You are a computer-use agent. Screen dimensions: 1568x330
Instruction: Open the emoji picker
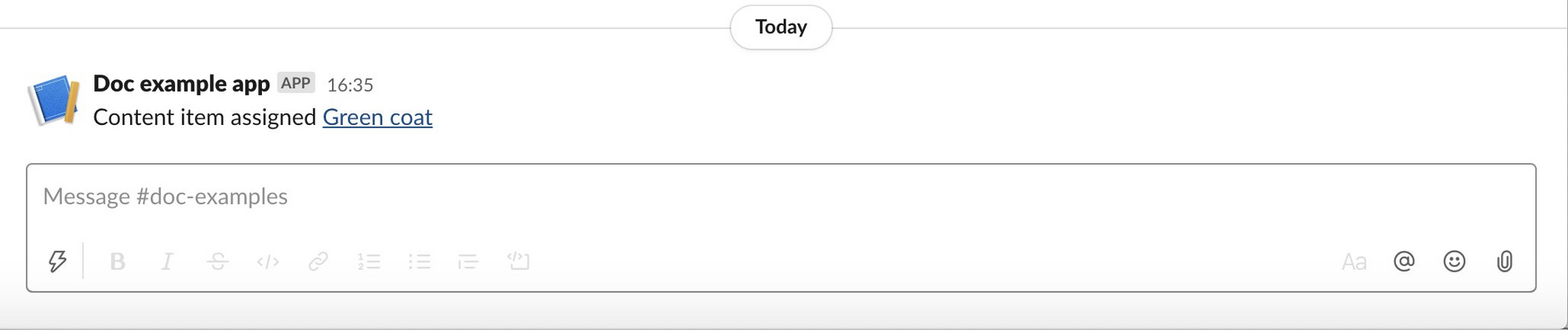(1455, 262)
